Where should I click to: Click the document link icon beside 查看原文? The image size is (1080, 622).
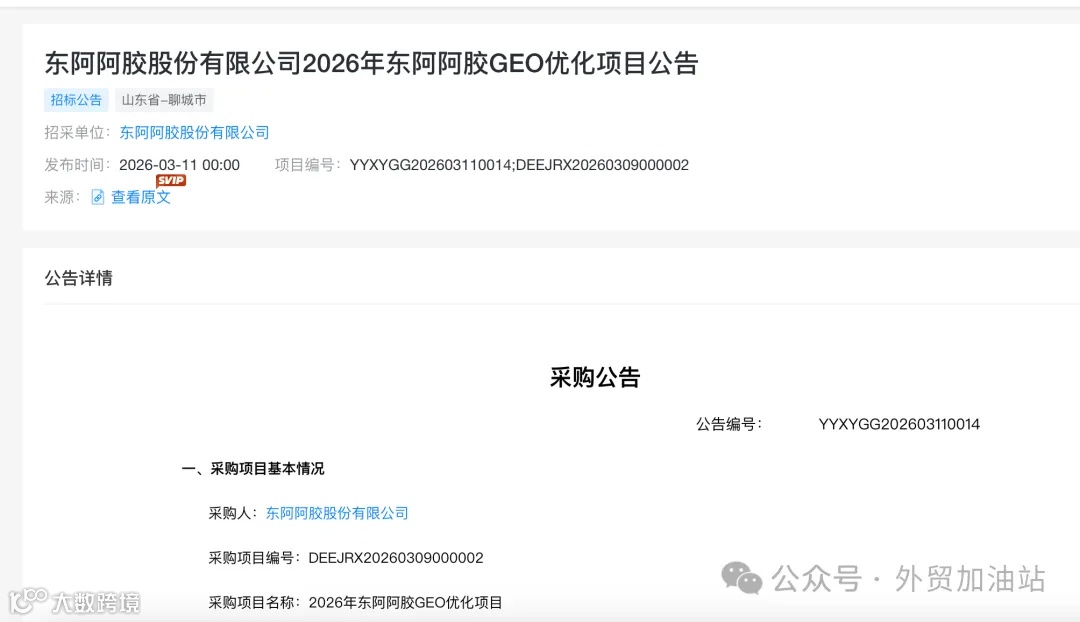[98, 197]
